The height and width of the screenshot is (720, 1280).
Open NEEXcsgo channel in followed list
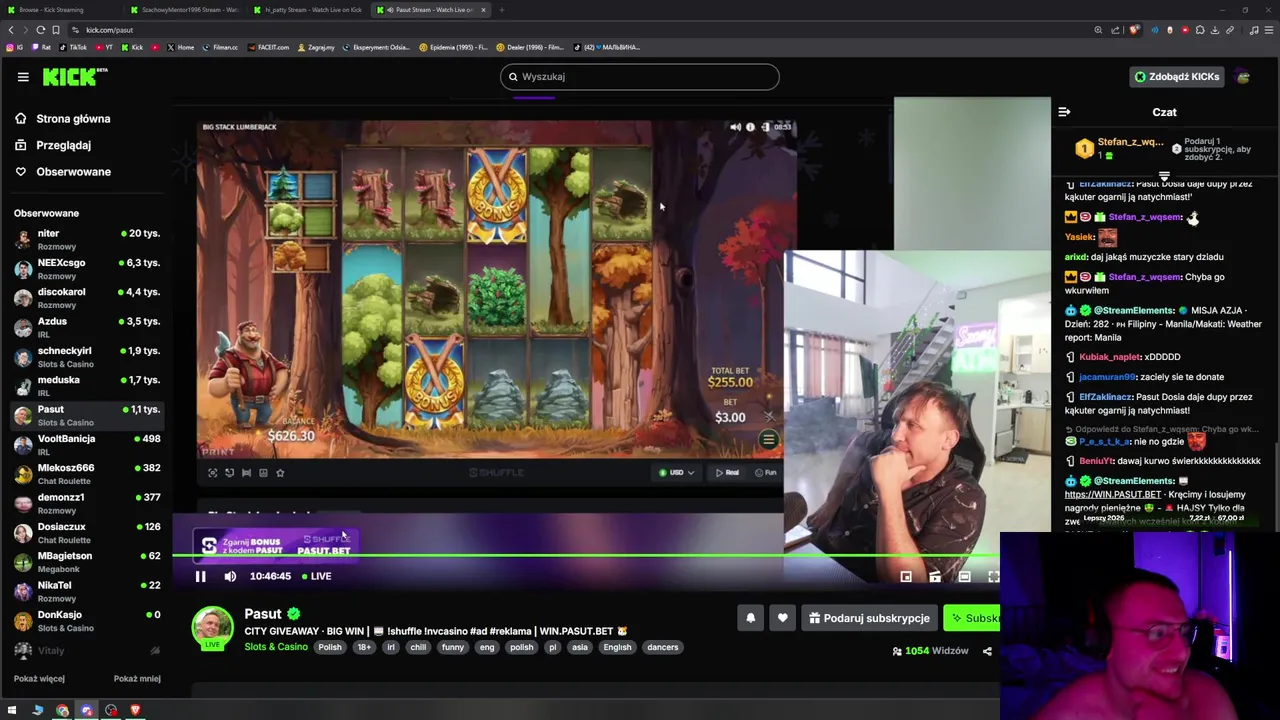click(85, 268)
